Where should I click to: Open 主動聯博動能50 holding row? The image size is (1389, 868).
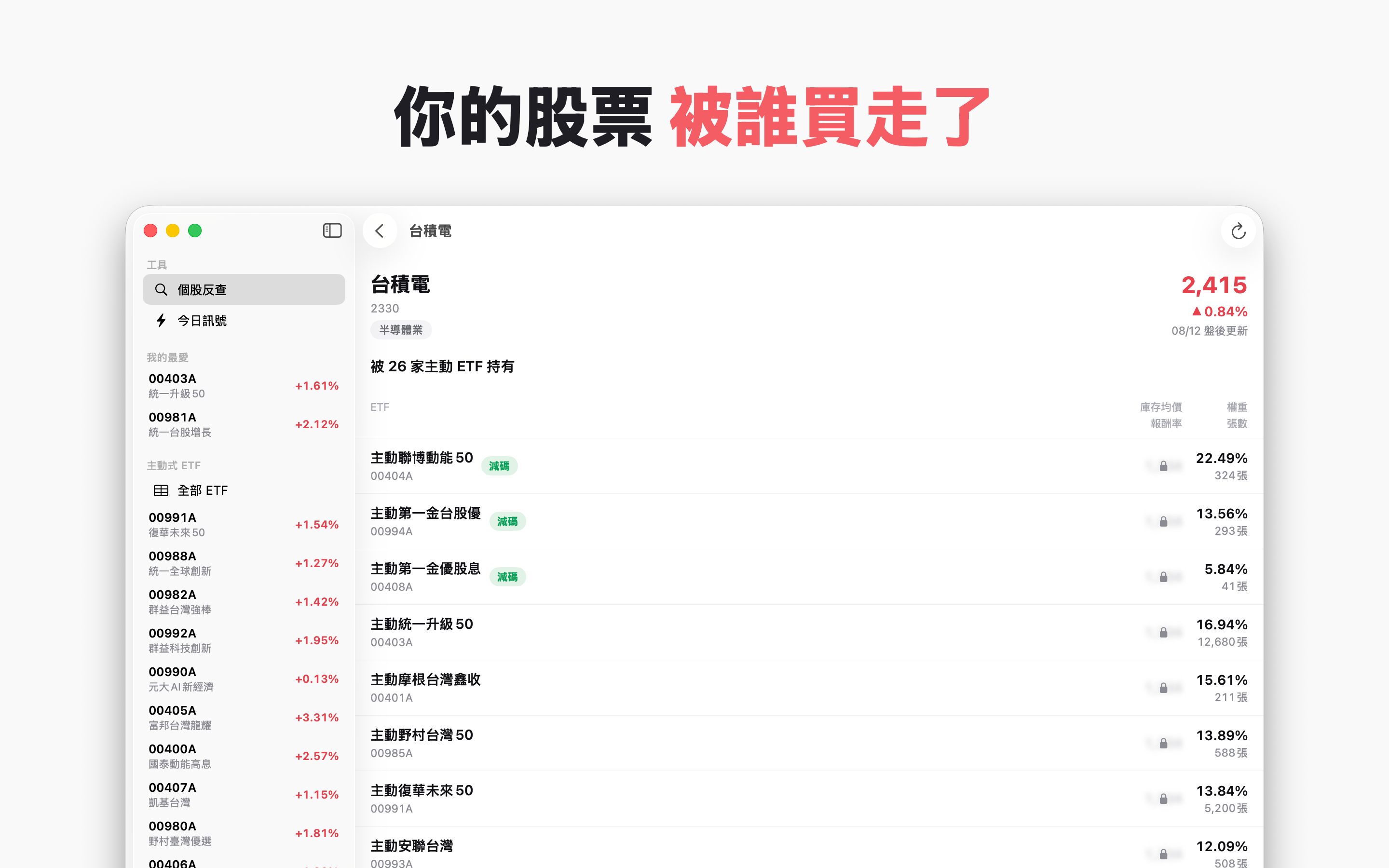coord(809,466)
